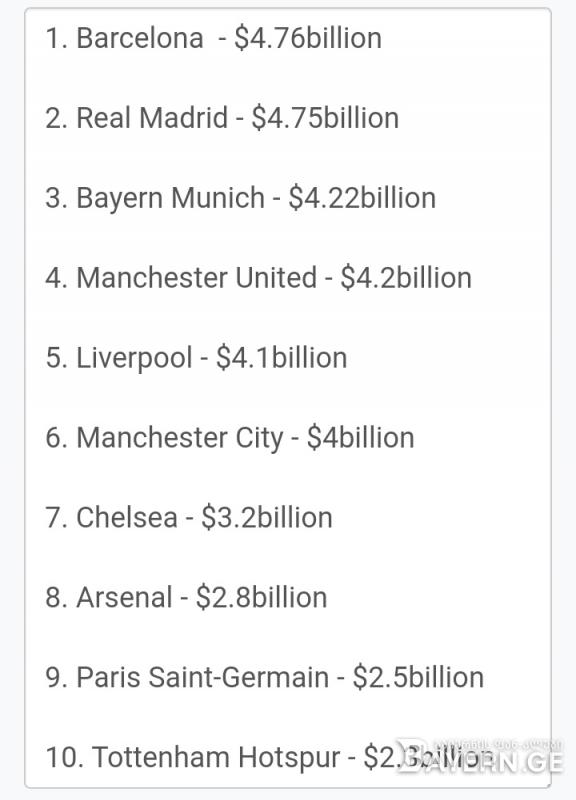Viewport: 576px width, 800px height.
Task: Click the Chelsea $3.2billion line
Action: [189, 518]
